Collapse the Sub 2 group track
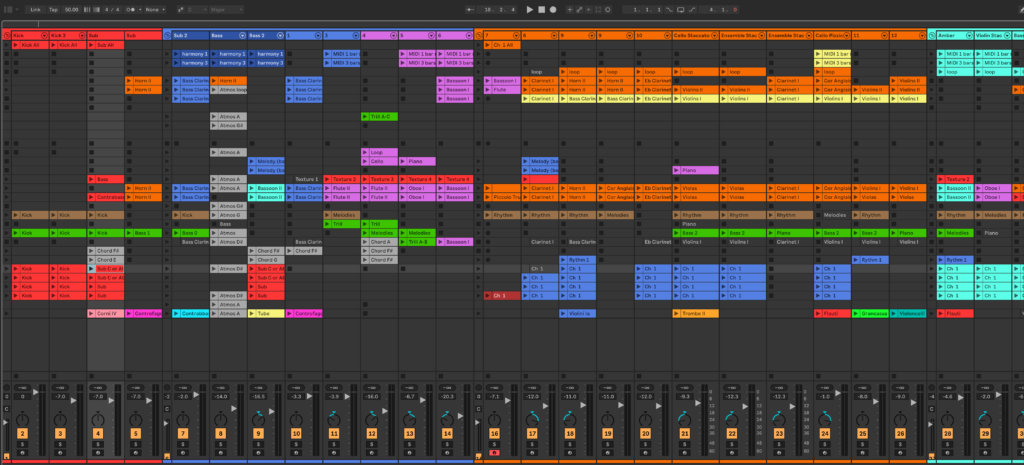The width and height of the screenshot is (1024, 465). pos(168,35)
